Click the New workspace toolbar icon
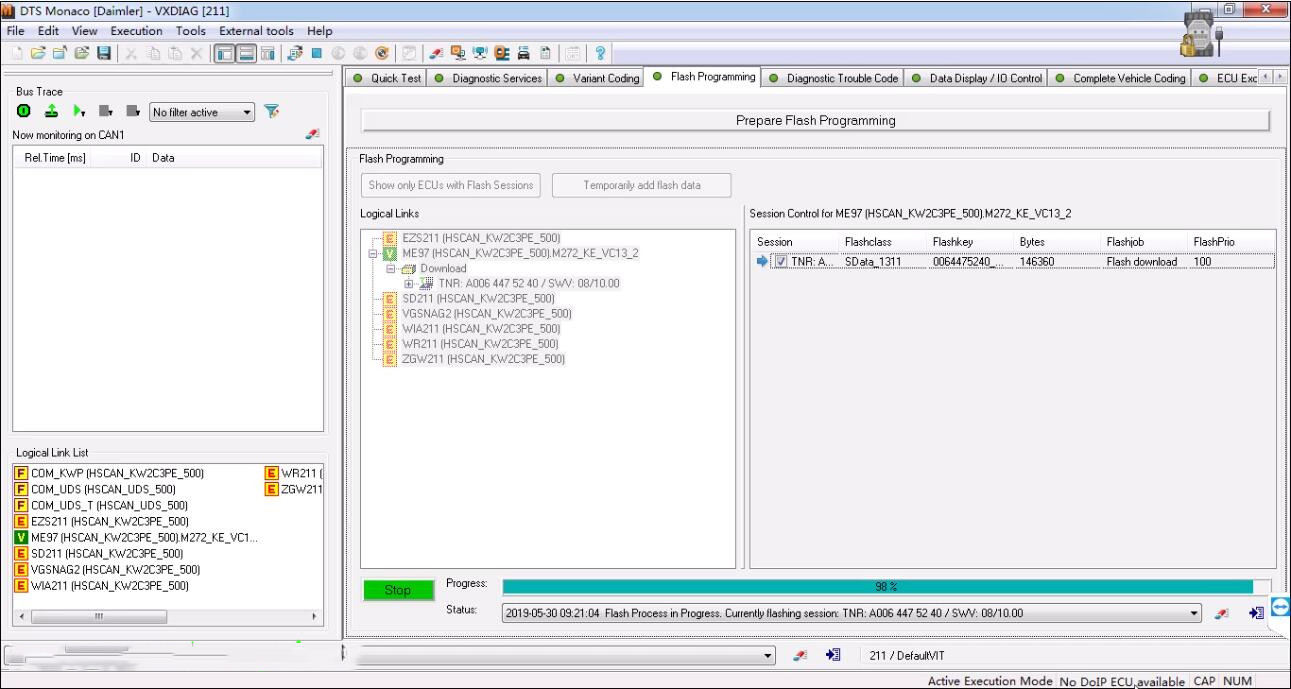The image size is (1291, 689). pos(17,53)
